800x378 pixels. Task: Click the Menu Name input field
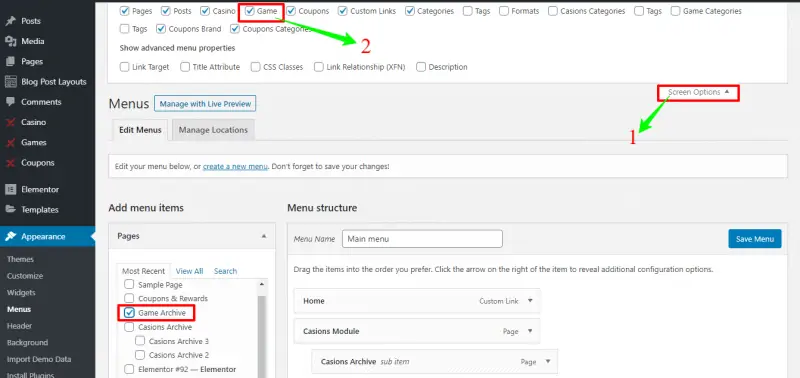[422, 239]
